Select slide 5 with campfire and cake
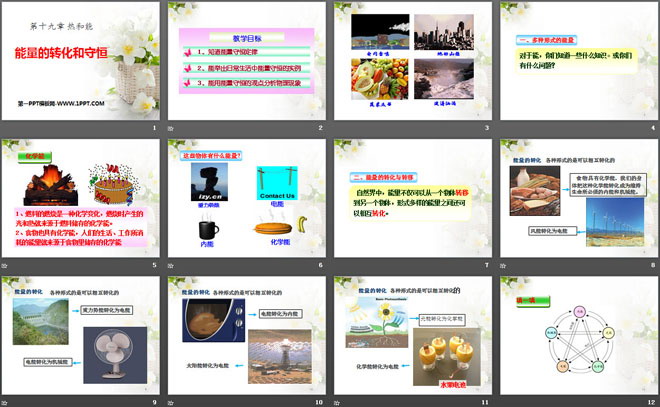The height and width of the screenshot is (407, 660). (x=81, y=198)
